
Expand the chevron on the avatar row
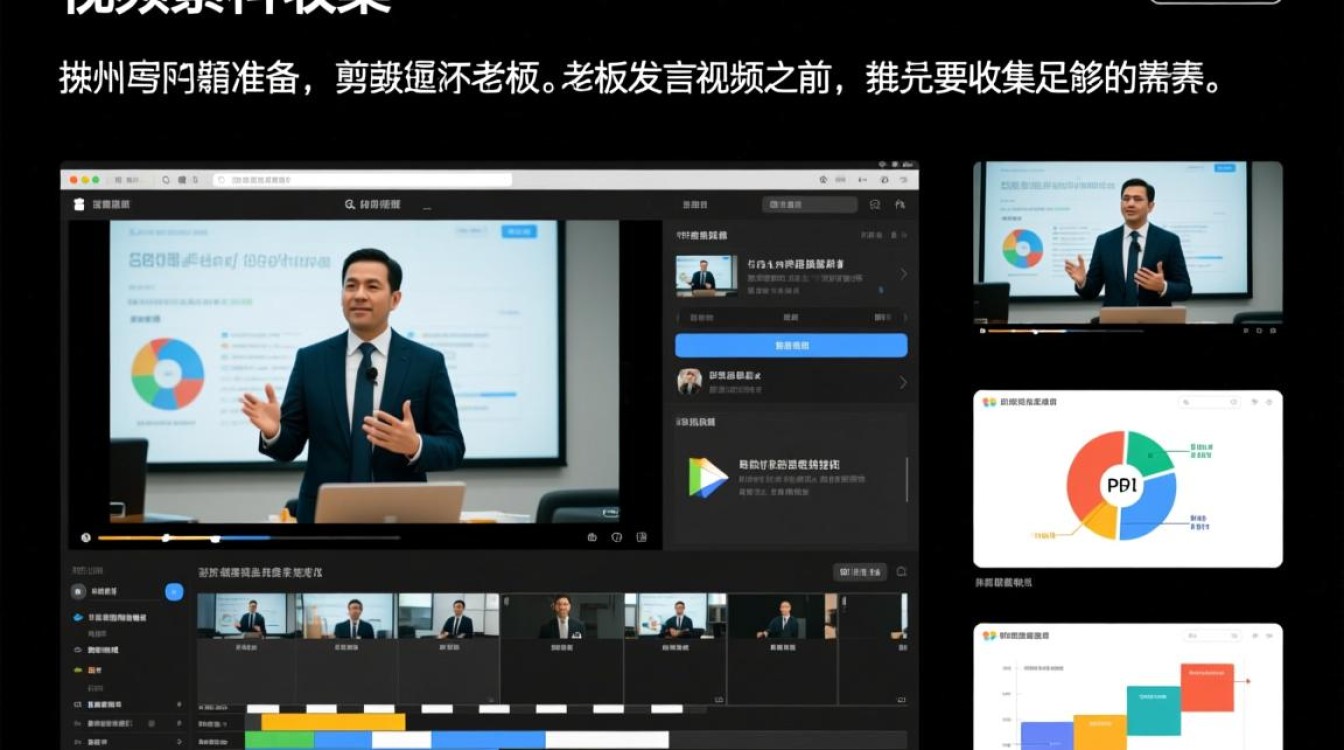click(x=903, y=381)
